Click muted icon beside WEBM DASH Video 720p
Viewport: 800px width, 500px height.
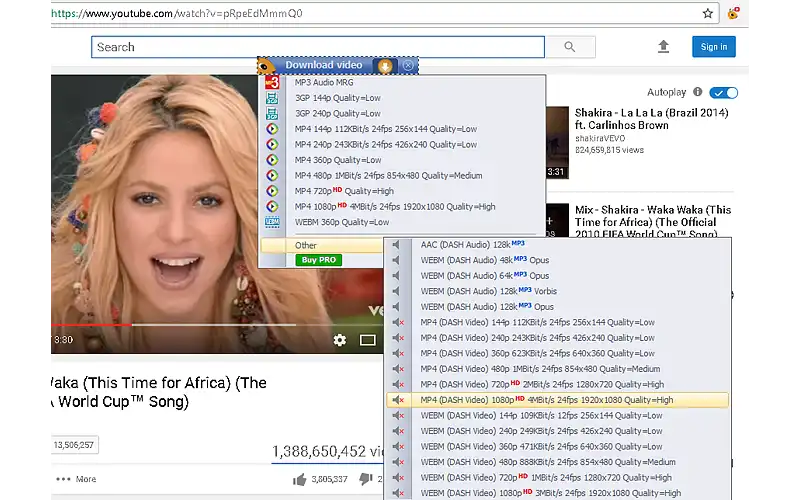pyautogui.click(x=397, y=478)
